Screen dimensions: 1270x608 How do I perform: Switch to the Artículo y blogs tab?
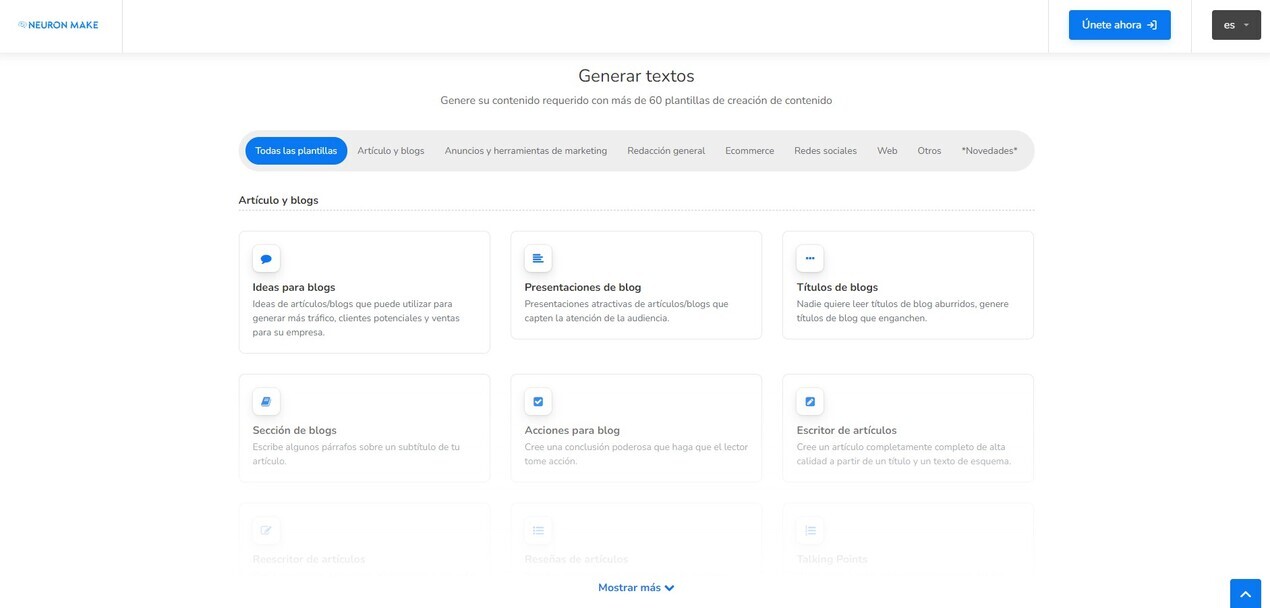click(x=391, y=151)
